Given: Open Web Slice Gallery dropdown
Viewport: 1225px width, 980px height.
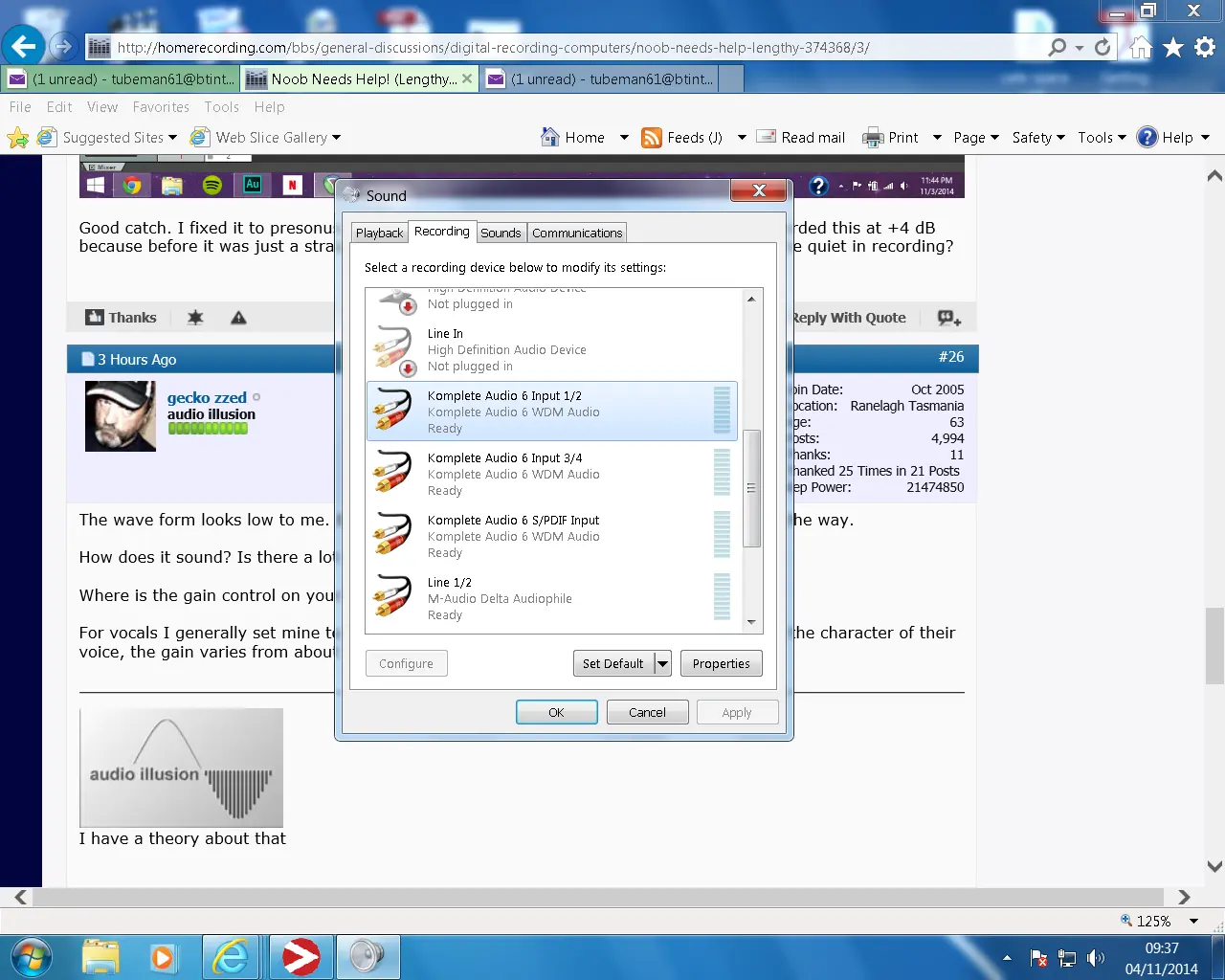Looking at the screenshot, I should tap(336, 138).
